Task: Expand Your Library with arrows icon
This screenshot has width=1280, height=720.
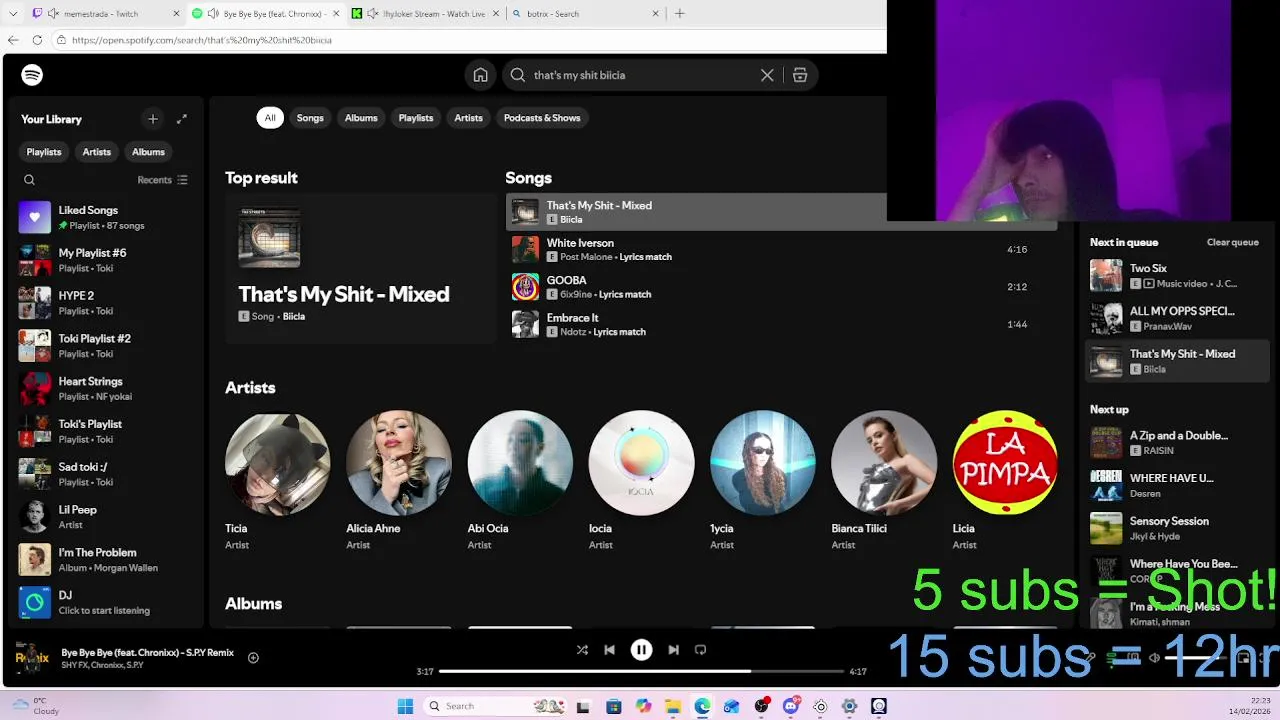Action: point(182,119)
